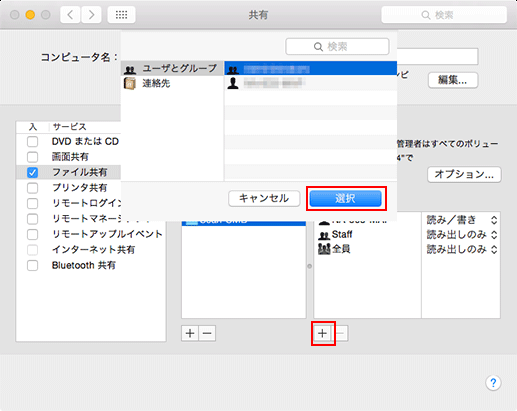This screenshot has width=517, height=411.
Task: Select the 全員 group icon
Action: 324,249
